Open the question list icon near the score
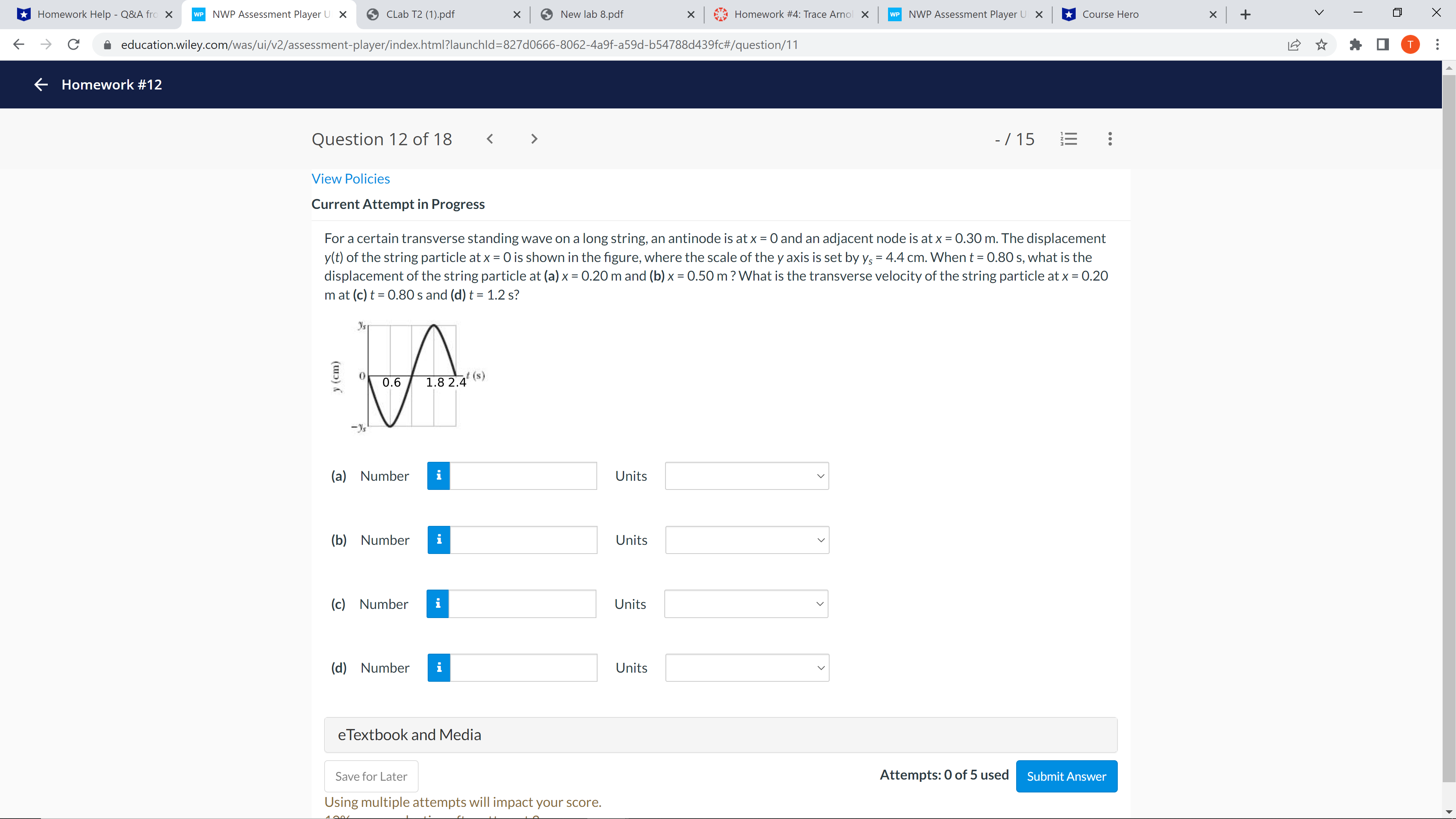Viewport: 1456px width, 819px height. (1069, 139)
